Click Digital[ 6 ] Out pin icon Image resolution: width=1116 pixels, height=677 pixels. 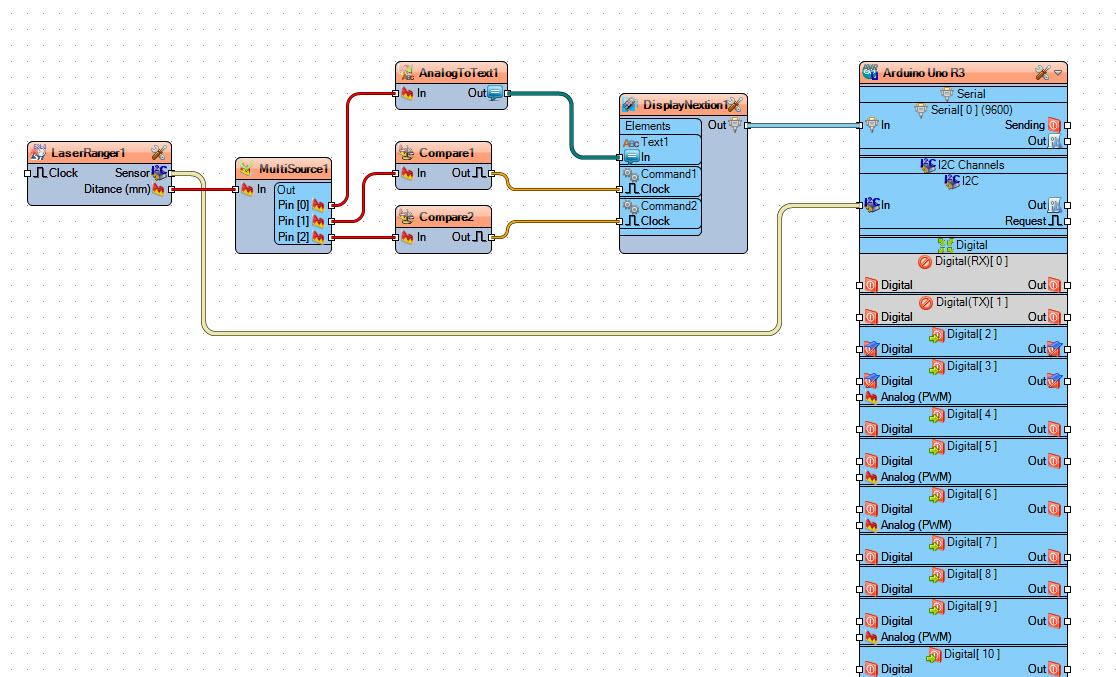pos(1054,509)
